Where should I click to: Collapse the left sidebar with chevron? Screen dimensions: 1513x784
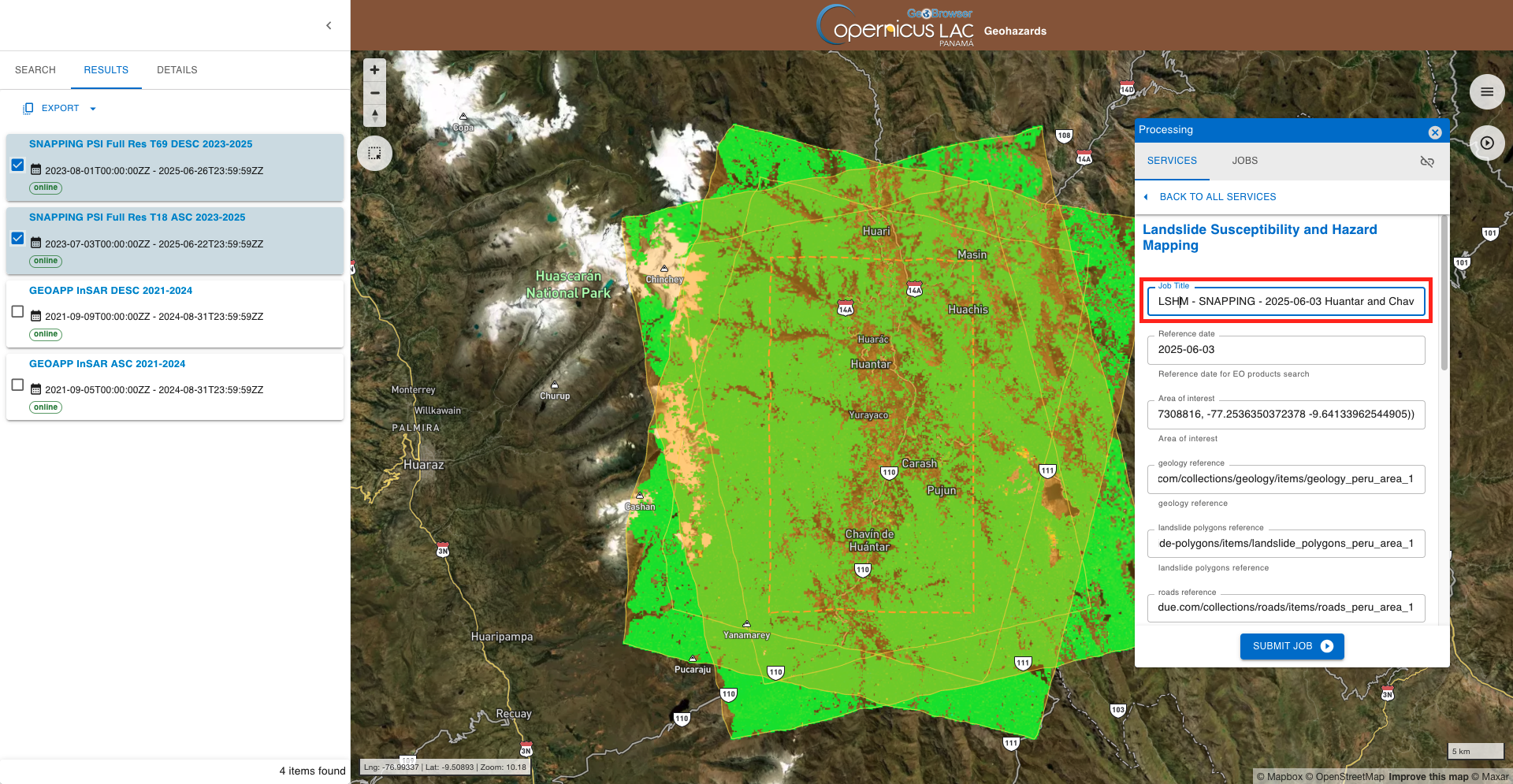[x=329, y=25]
